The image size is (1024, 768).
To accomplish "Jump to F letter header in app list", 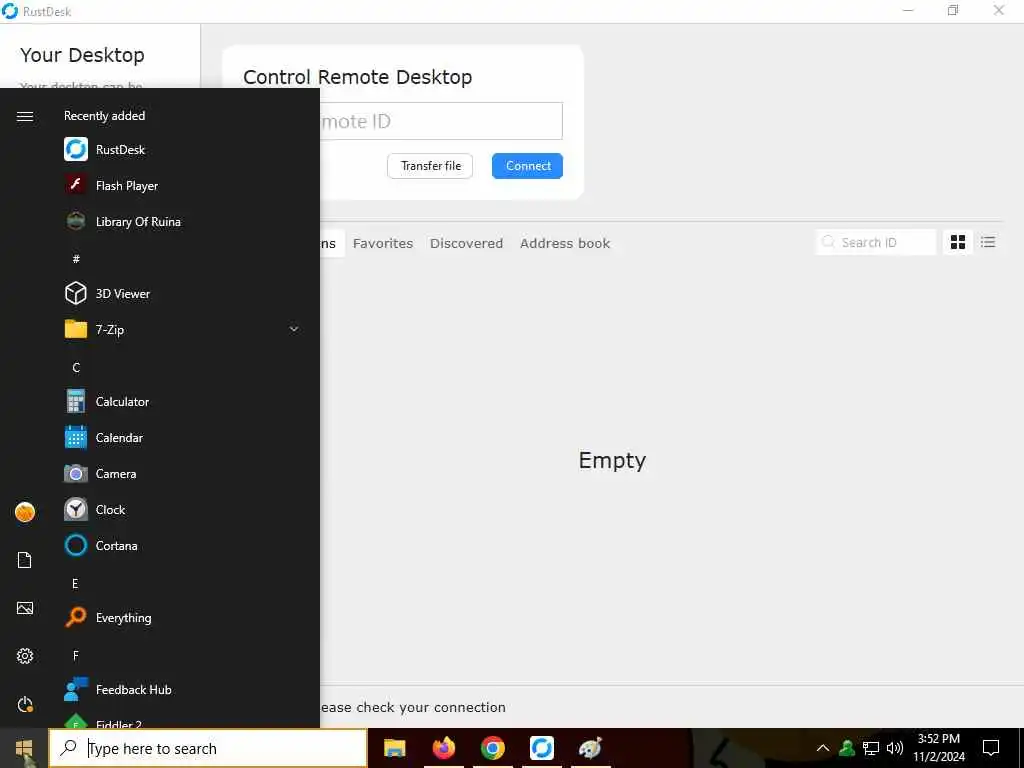I will [x=76, y=655].
